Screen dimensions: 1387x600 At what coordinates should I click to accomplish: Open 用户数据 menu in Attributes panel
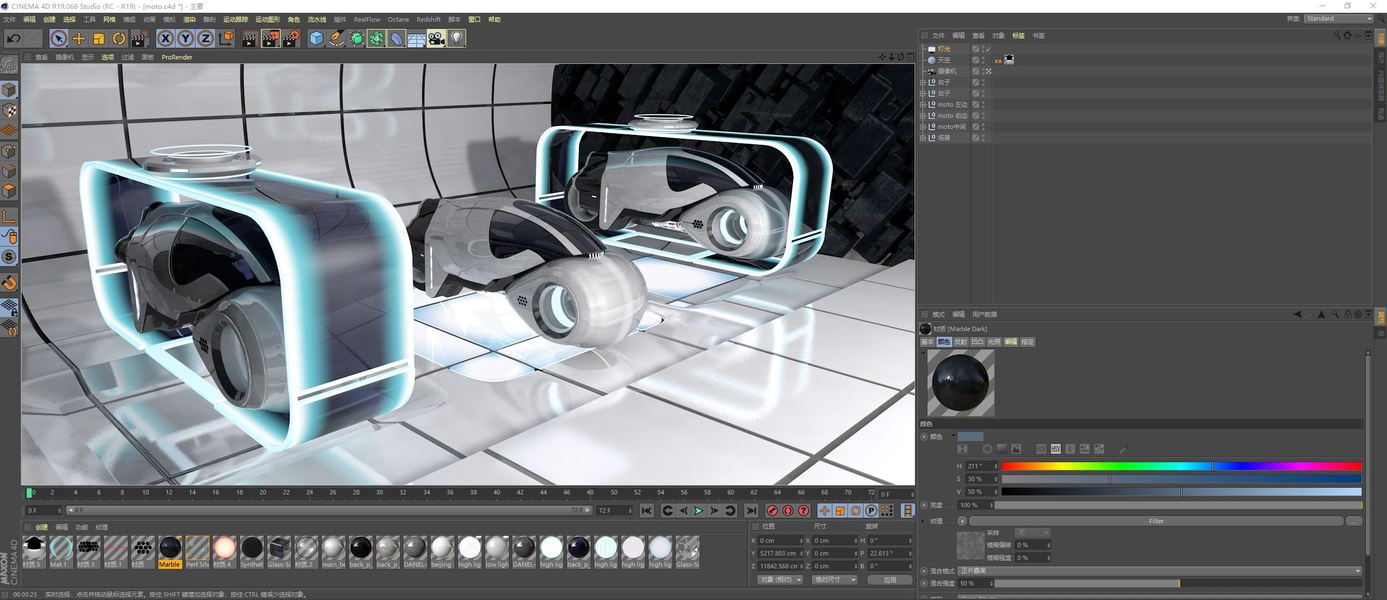tap(984, 314)
